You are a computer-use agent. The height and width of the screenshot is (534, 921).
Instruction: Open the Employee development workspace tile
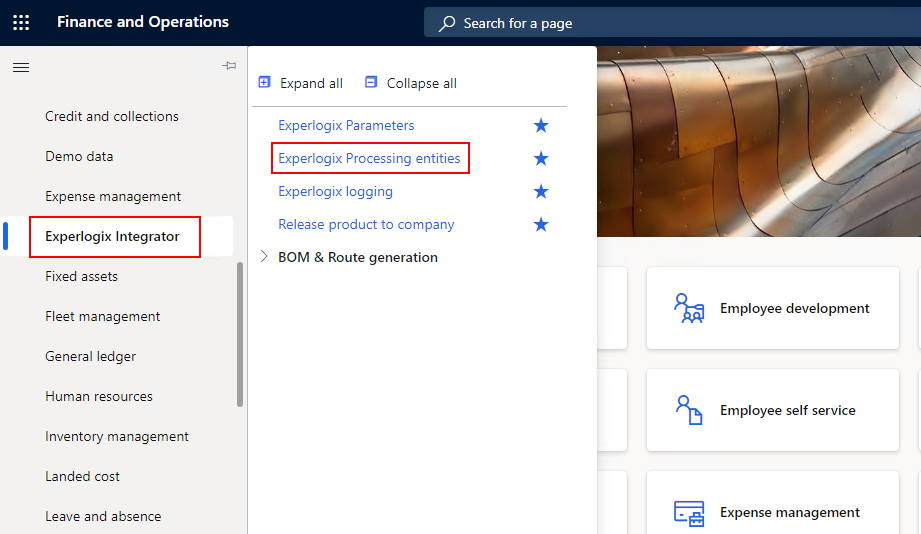(x=772, y=308)
